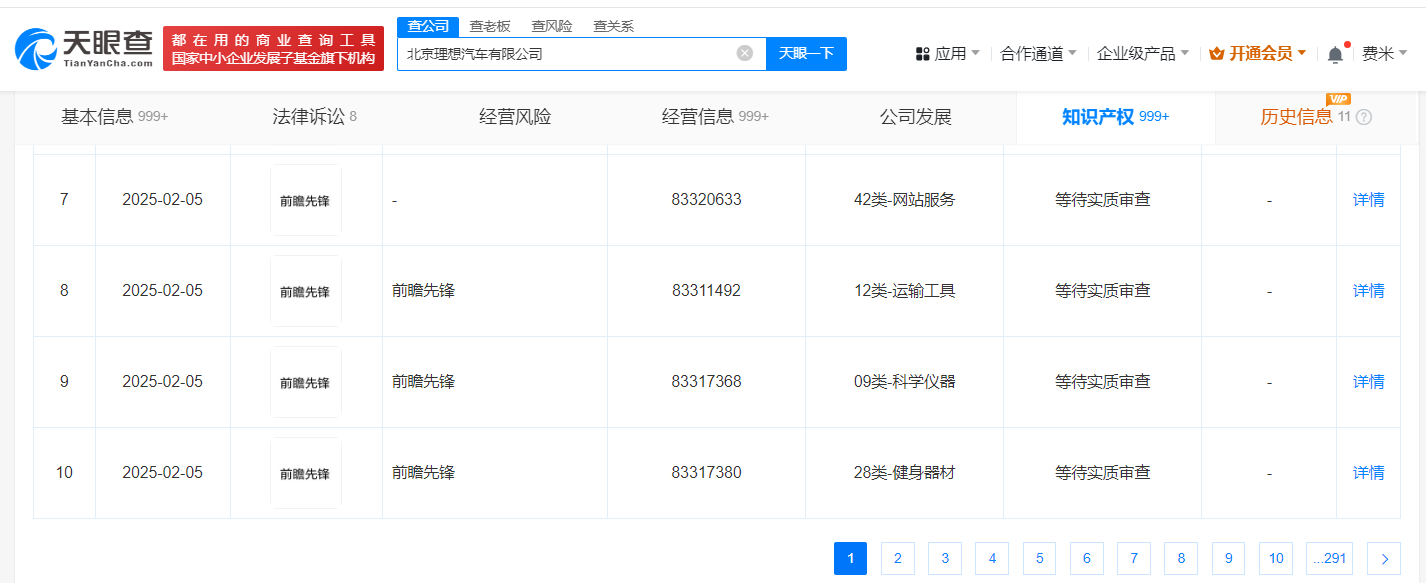
Task: Switch to the 查老板 search tab
Action: 490,26
